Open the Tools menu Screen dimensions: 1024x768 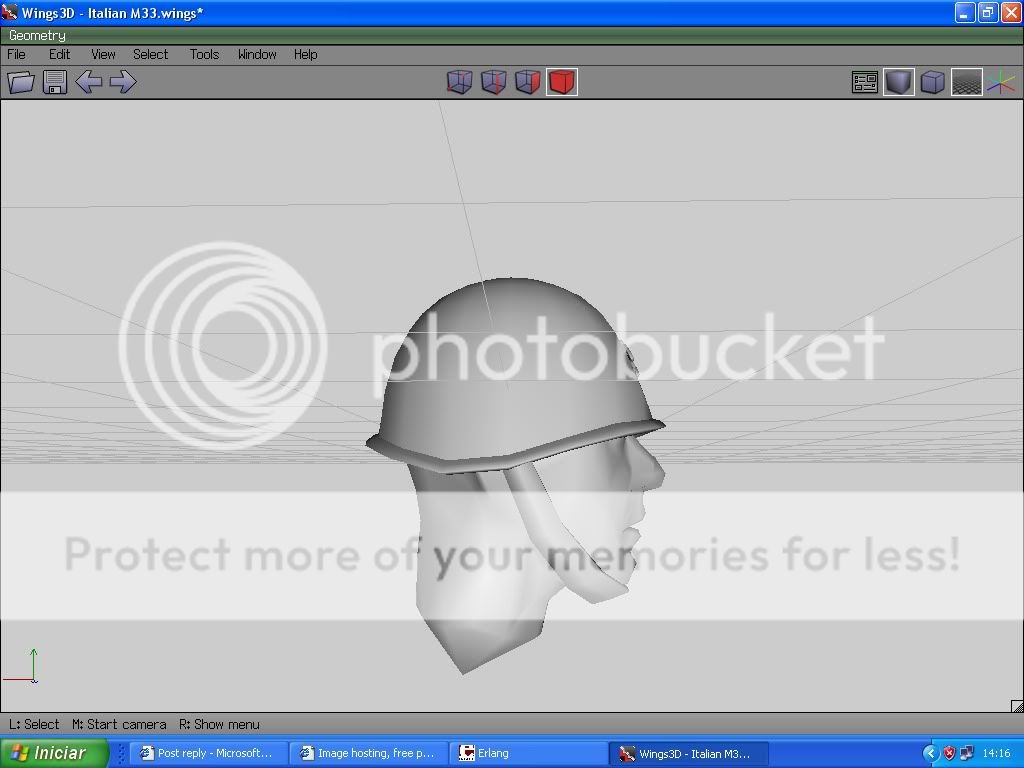[204, 54]
